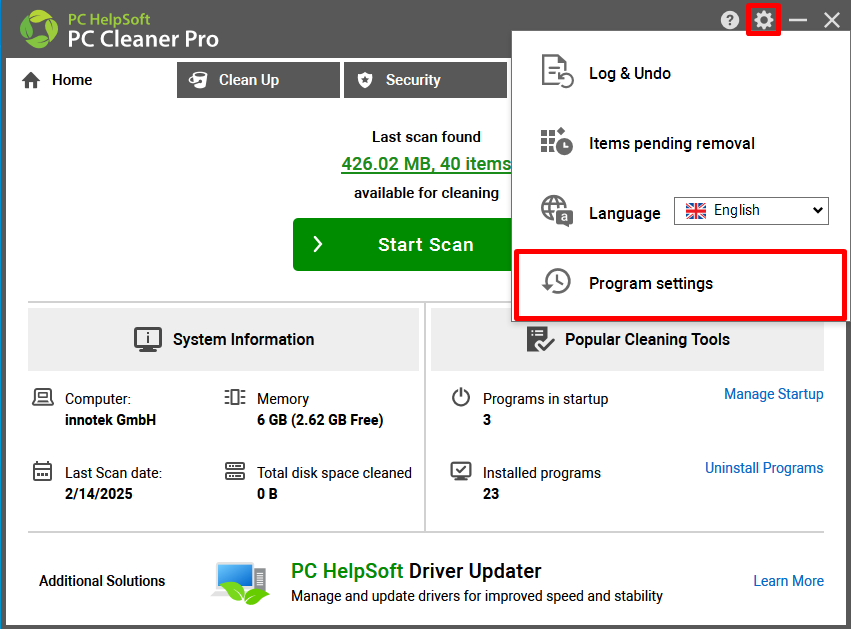This screenshot has width=851, height=629.
Task: Open Program settings from the menu
Action: coord(681,283)
